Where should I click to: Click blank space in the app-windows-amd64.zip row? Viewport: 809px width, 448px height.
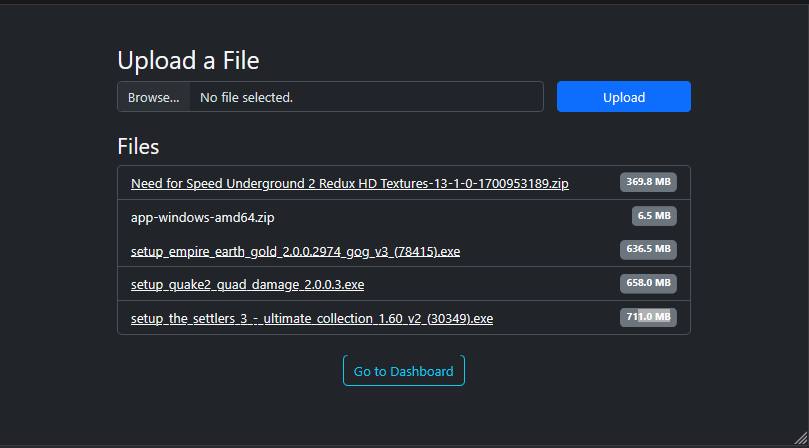click(450, 217)
